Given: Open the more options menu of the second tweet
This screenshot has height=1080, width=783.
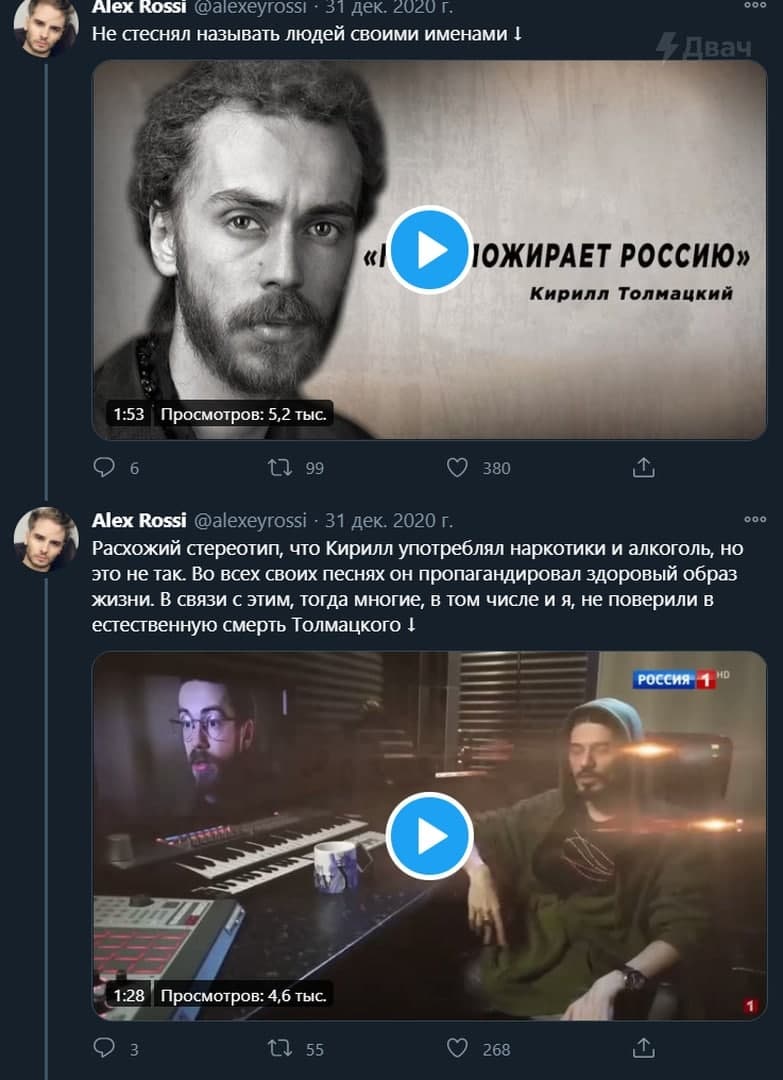Looking at the screenshot, I should [x=755, y=519].
